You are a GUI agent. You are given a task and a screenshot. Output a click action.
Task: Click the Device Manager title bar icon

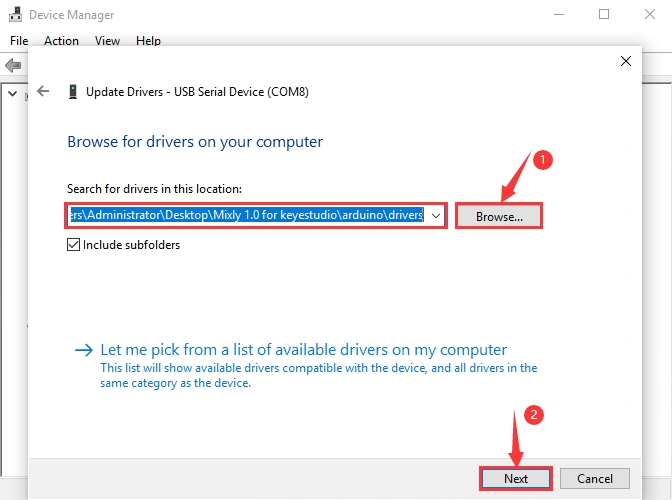tap(15, 14)
